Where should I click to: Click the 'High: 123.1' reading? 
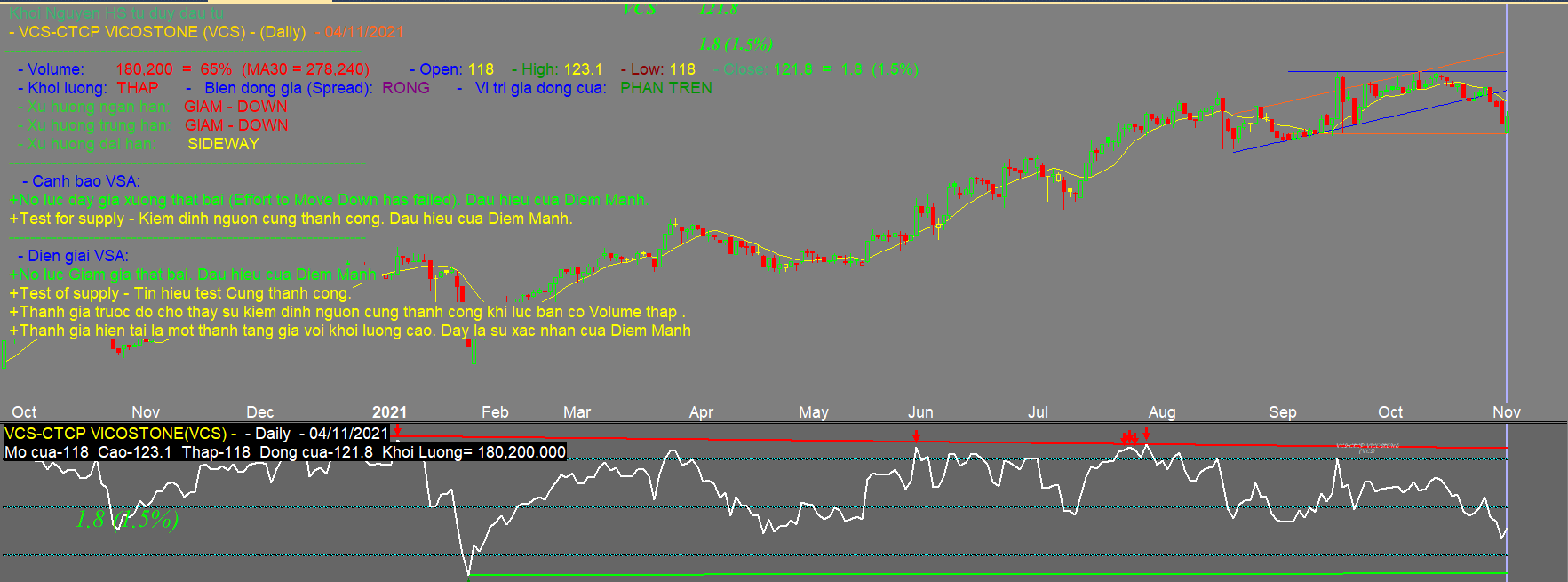pyautogui.click(x=561, y=69)
